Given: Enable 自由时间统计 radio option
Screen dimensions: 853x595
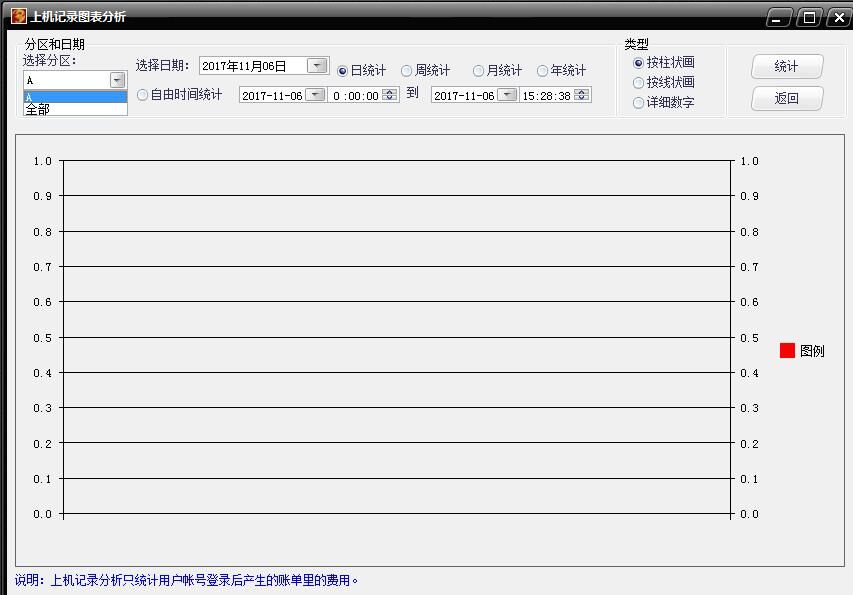Looking at the screenshot, I should (x=143, y=95).
